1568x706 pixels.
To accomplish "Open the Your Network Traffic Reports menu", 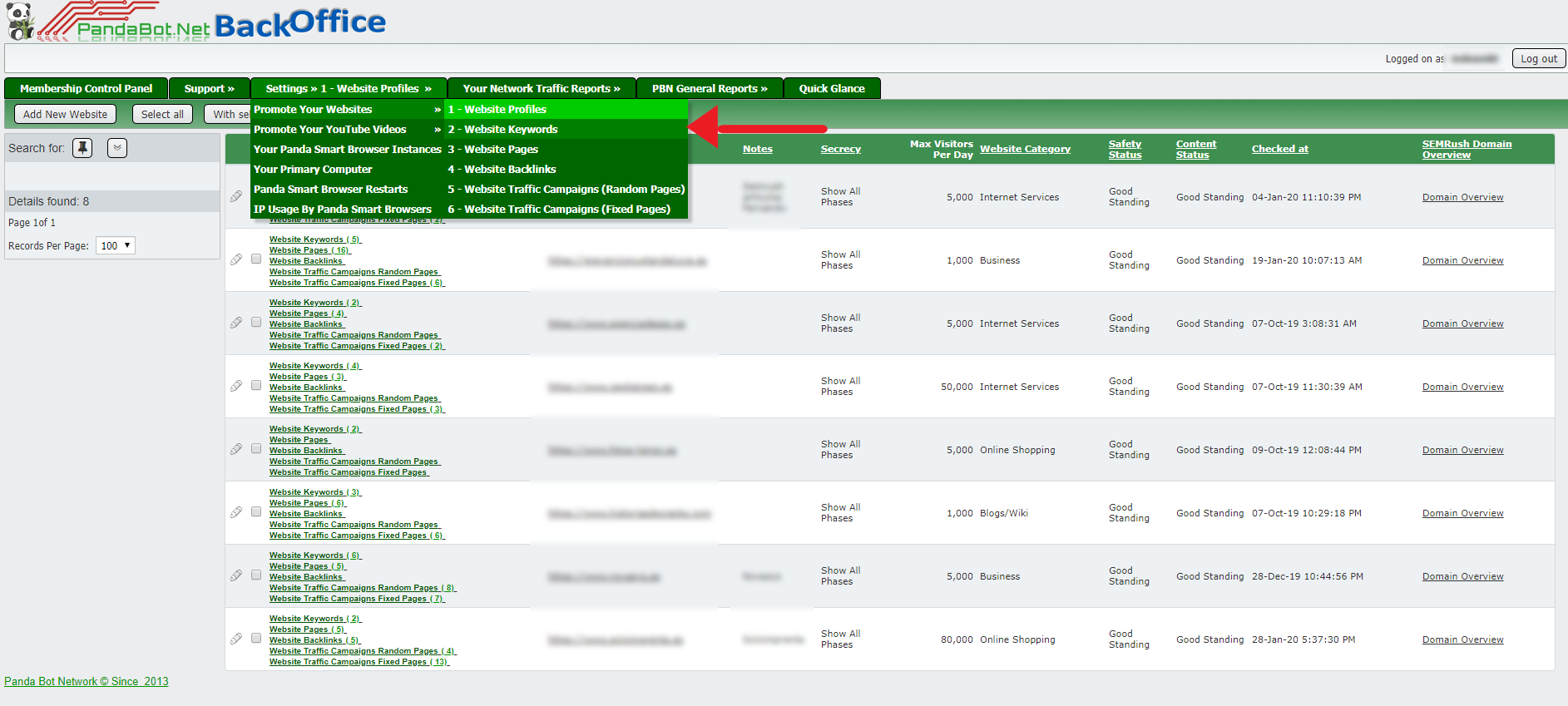I will (x=541, y=88).
